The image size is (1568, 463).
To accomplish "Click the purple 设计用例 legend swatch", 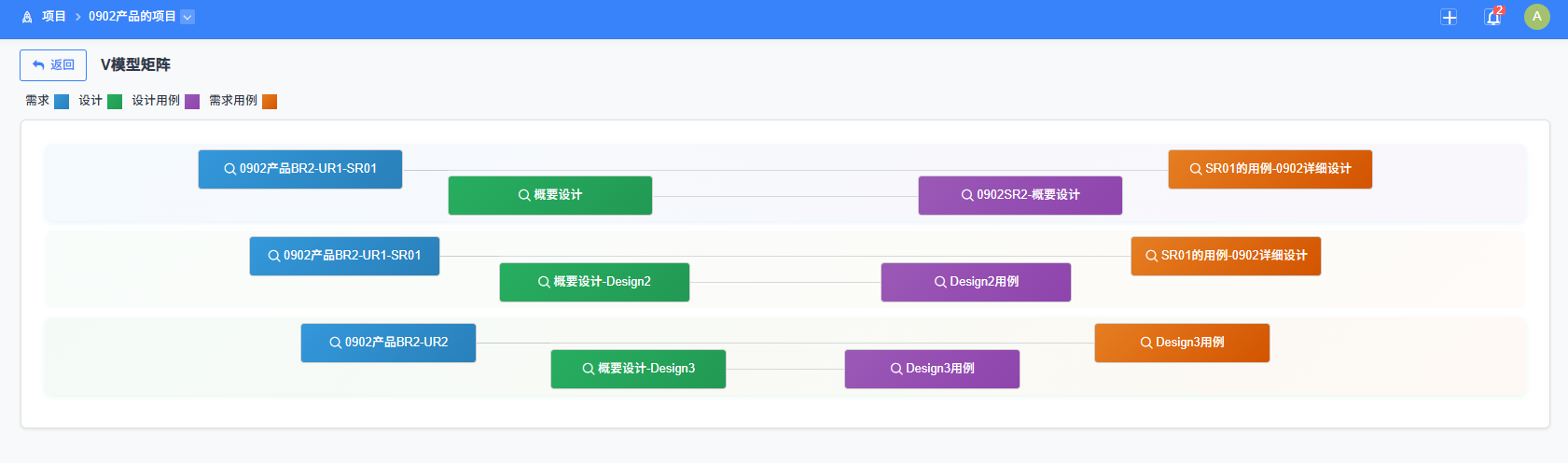I will pos(192,102).
